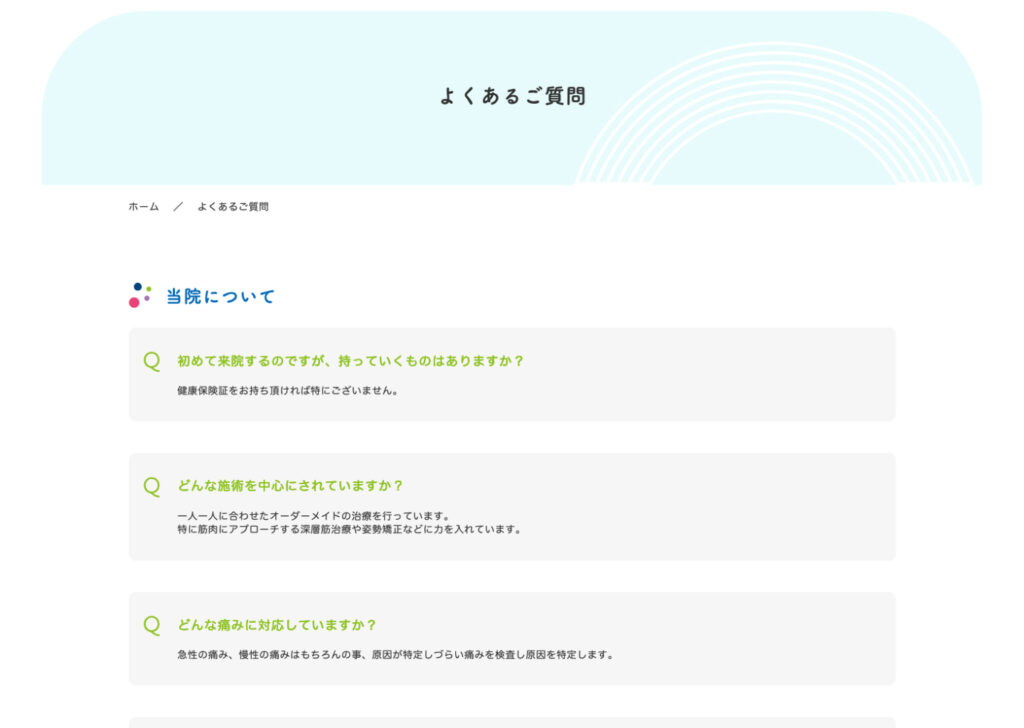This screenshot has height=728, width=1024.
Task: Click the breadcrumb slash separator
Action: coord(178,207)
